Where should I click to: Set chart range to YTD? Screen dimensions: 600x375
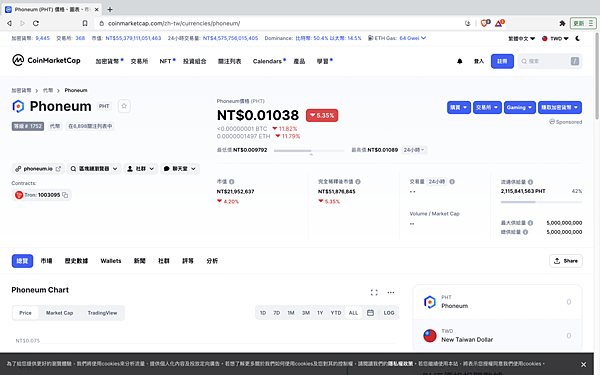(336, 313)
